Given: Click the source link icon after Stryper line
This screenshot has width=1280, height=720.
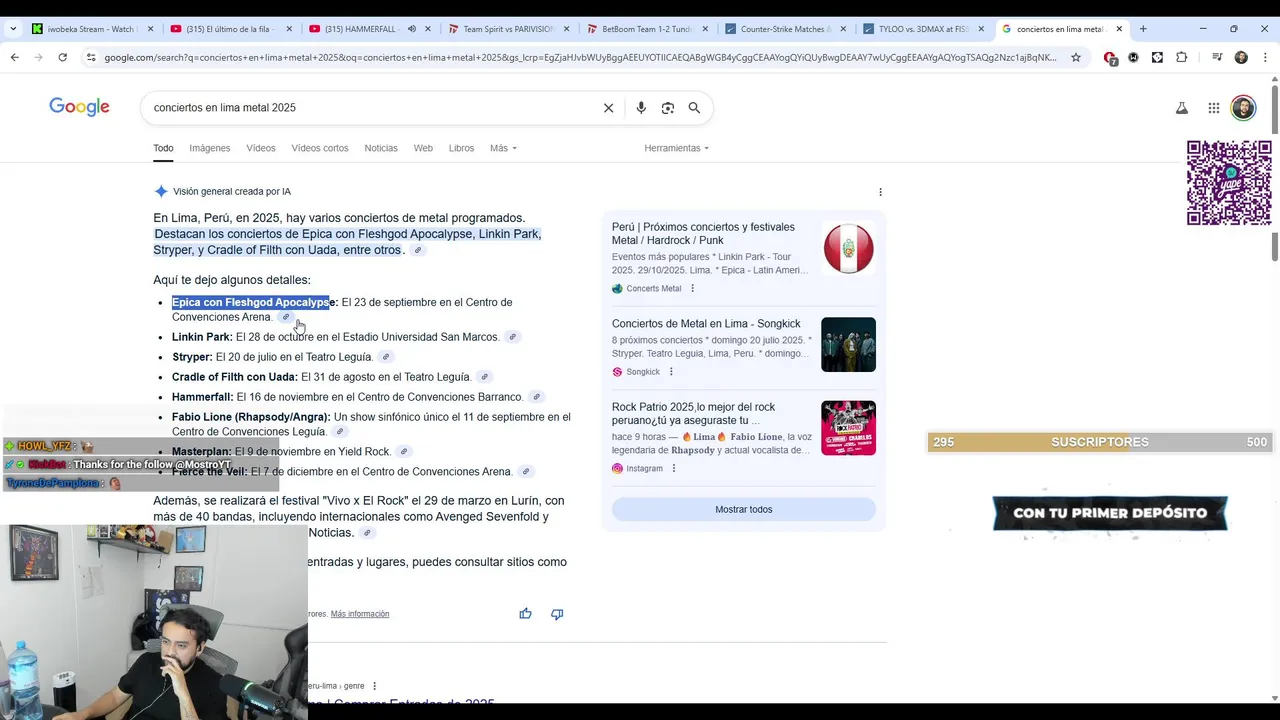Looking at the screenshot, I should pyautogui.click(x=385, y=357).
